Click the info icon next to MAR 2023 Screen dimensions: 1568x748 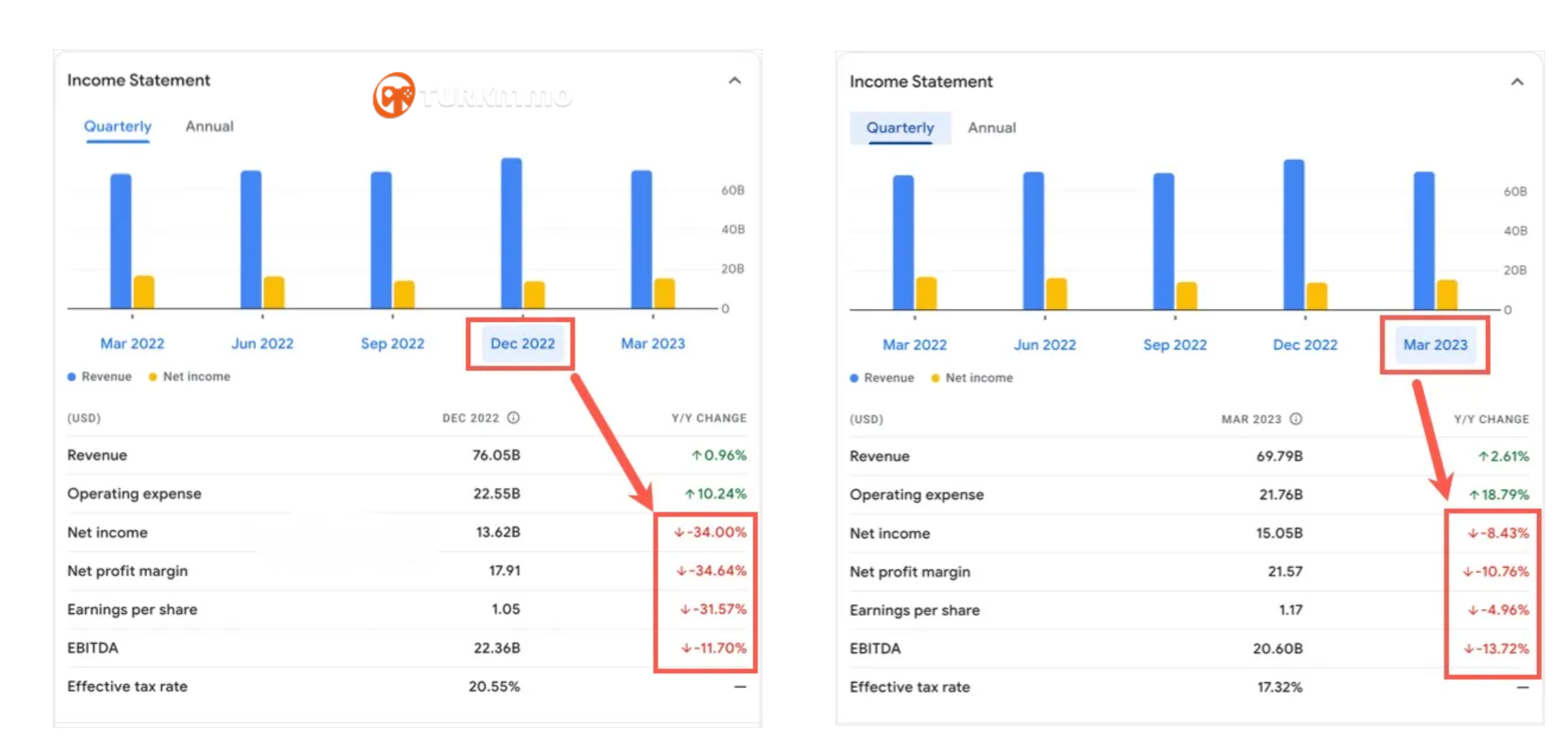[1296, 419]
